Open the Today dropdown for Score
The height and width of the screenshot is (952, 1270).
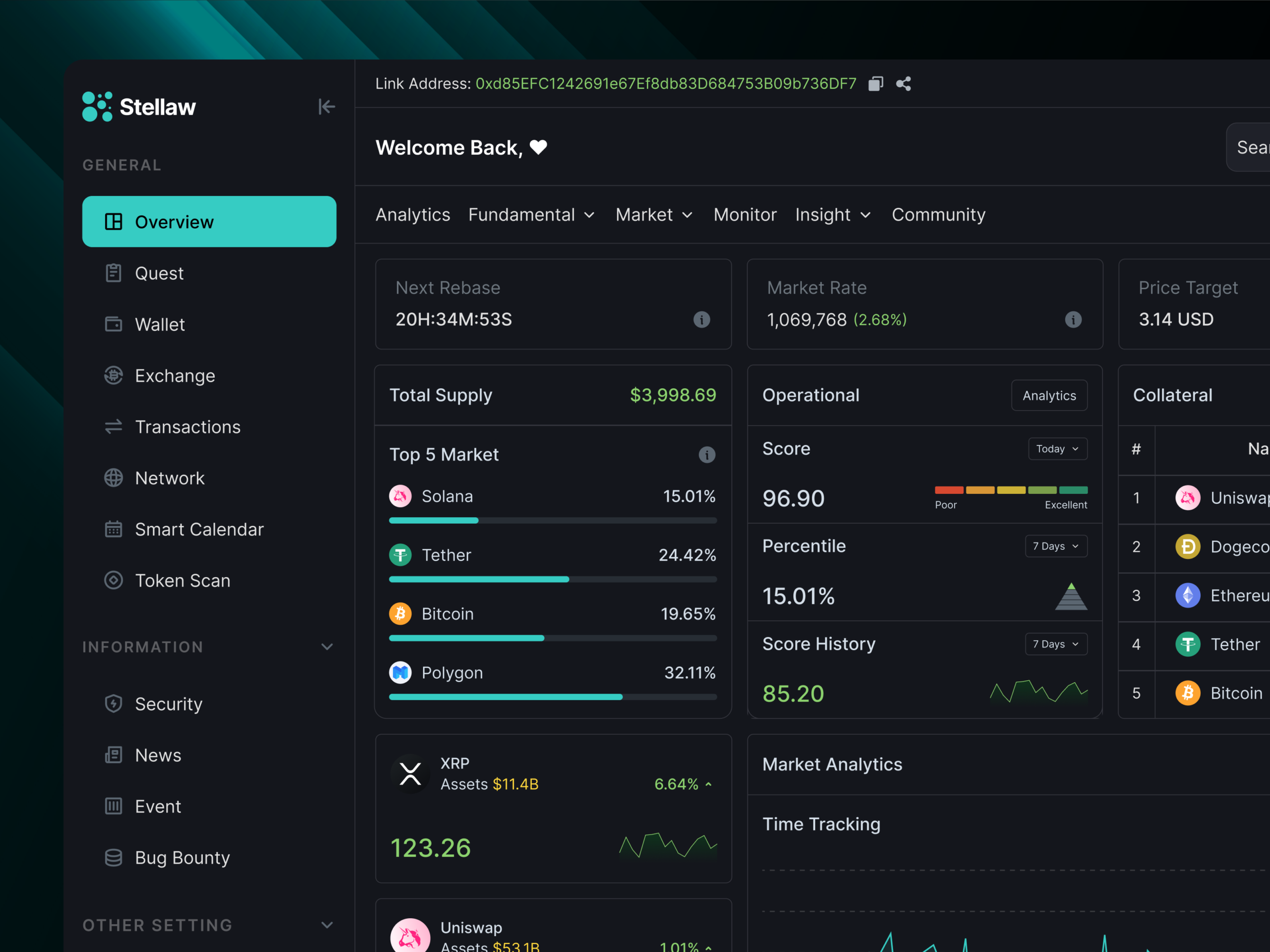tap(1058, 449)
